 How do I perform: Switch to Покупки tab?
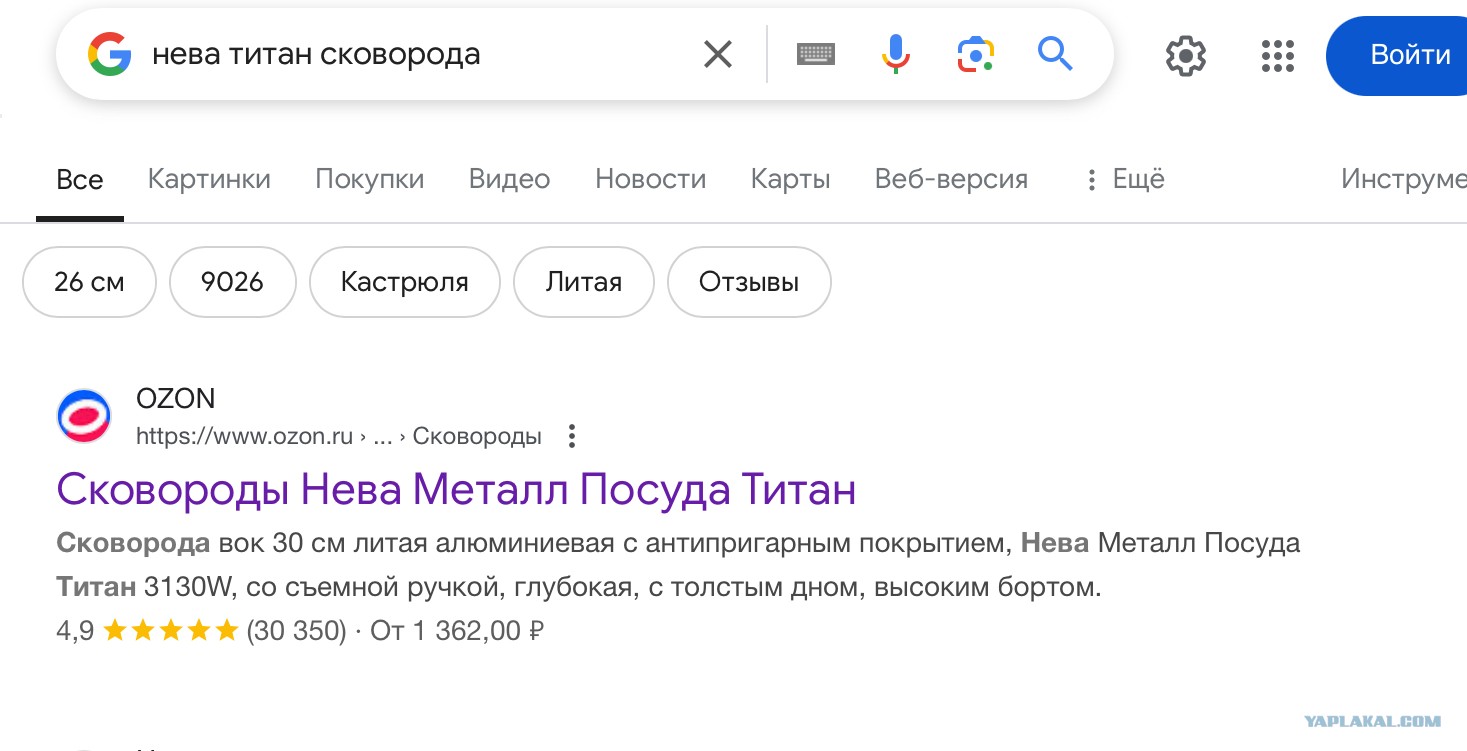(370, 180)
